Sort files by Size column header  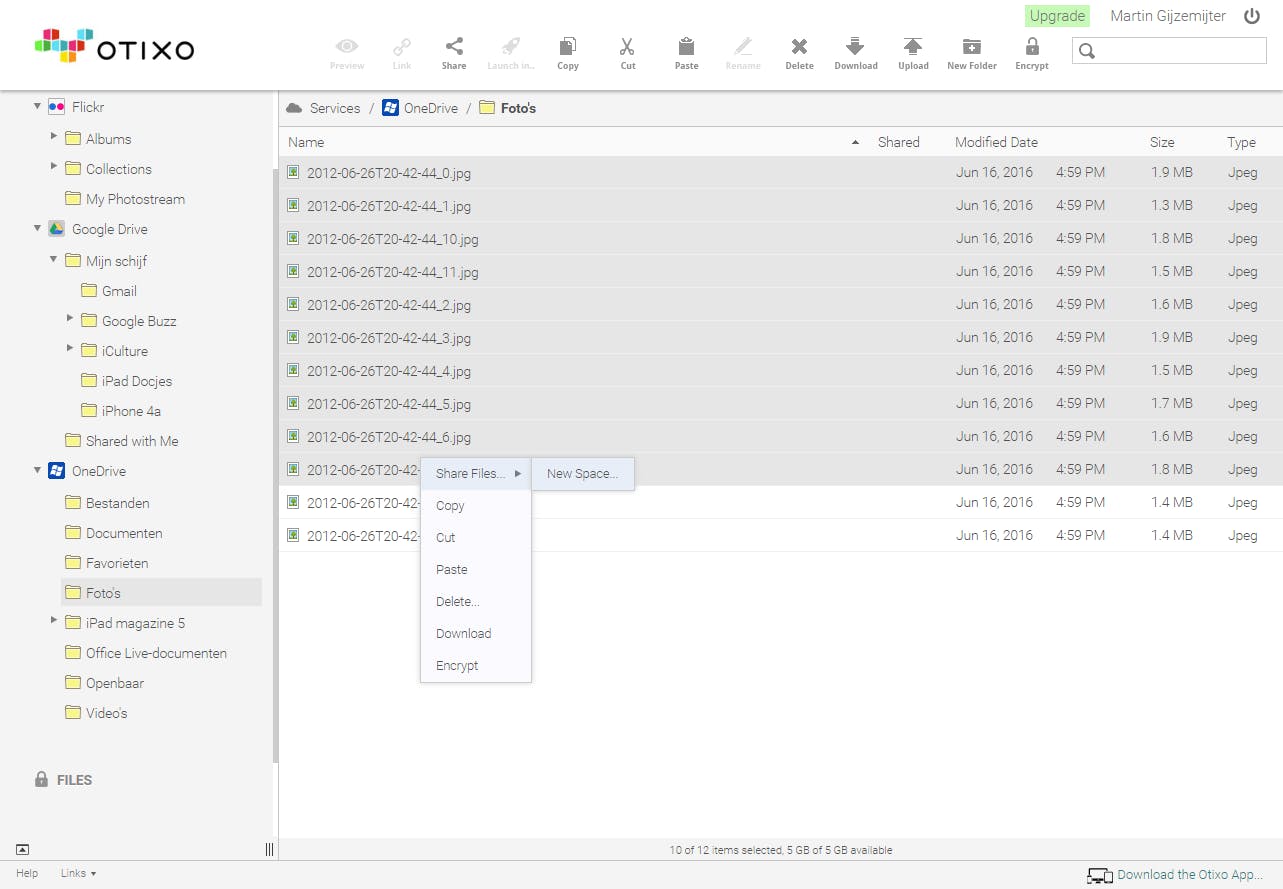tap(1162, 142)
